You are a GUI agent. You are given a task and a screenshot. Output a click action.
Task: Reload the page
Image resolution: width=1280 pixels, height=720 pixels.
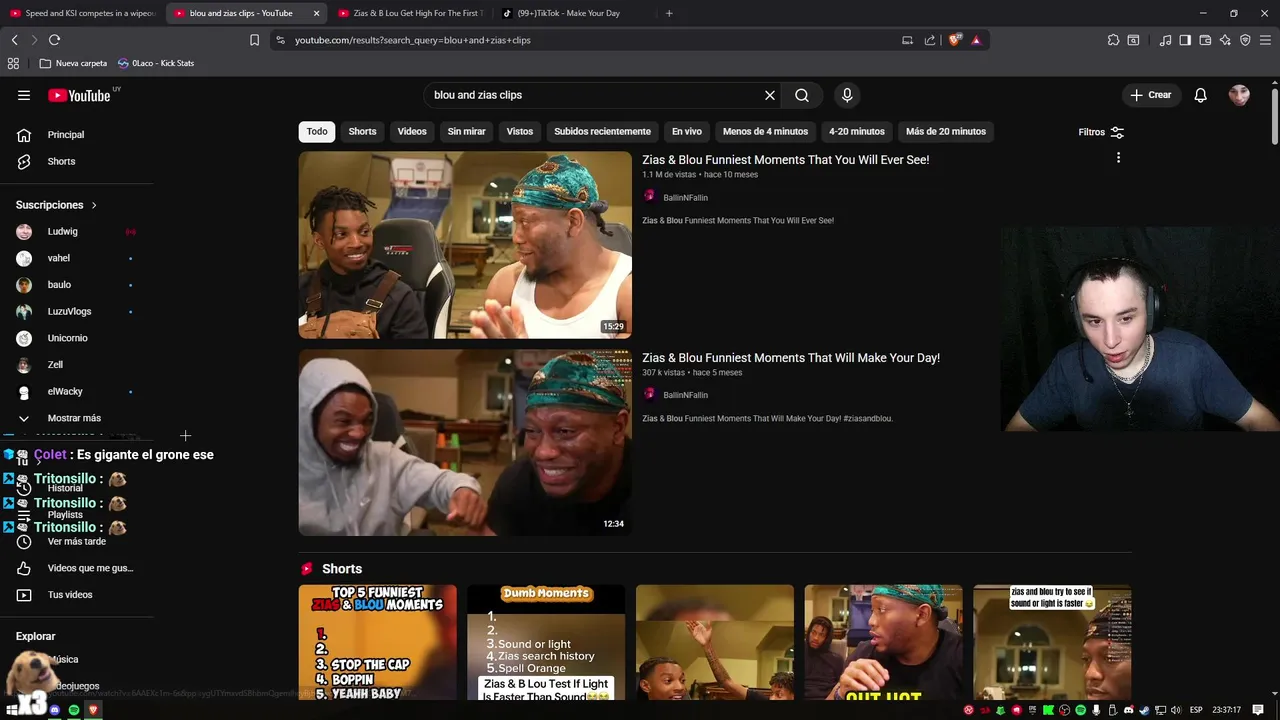pos(54,40)
